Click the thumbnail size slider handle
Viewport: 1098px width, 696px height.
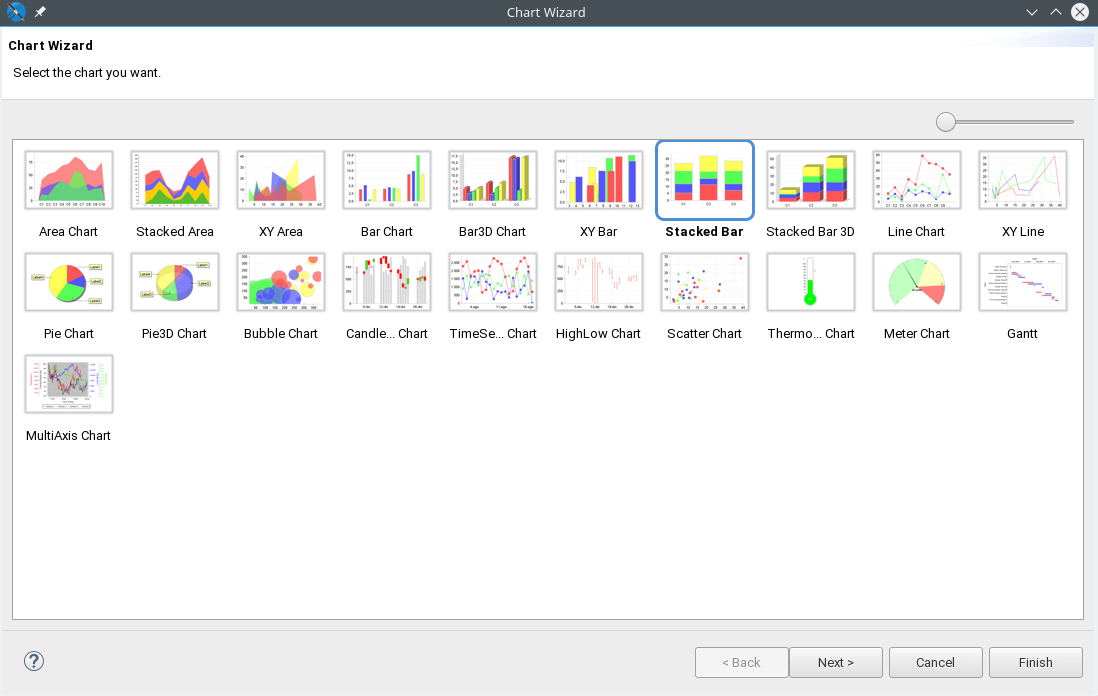pyautogui.click(x=946, y=122)
